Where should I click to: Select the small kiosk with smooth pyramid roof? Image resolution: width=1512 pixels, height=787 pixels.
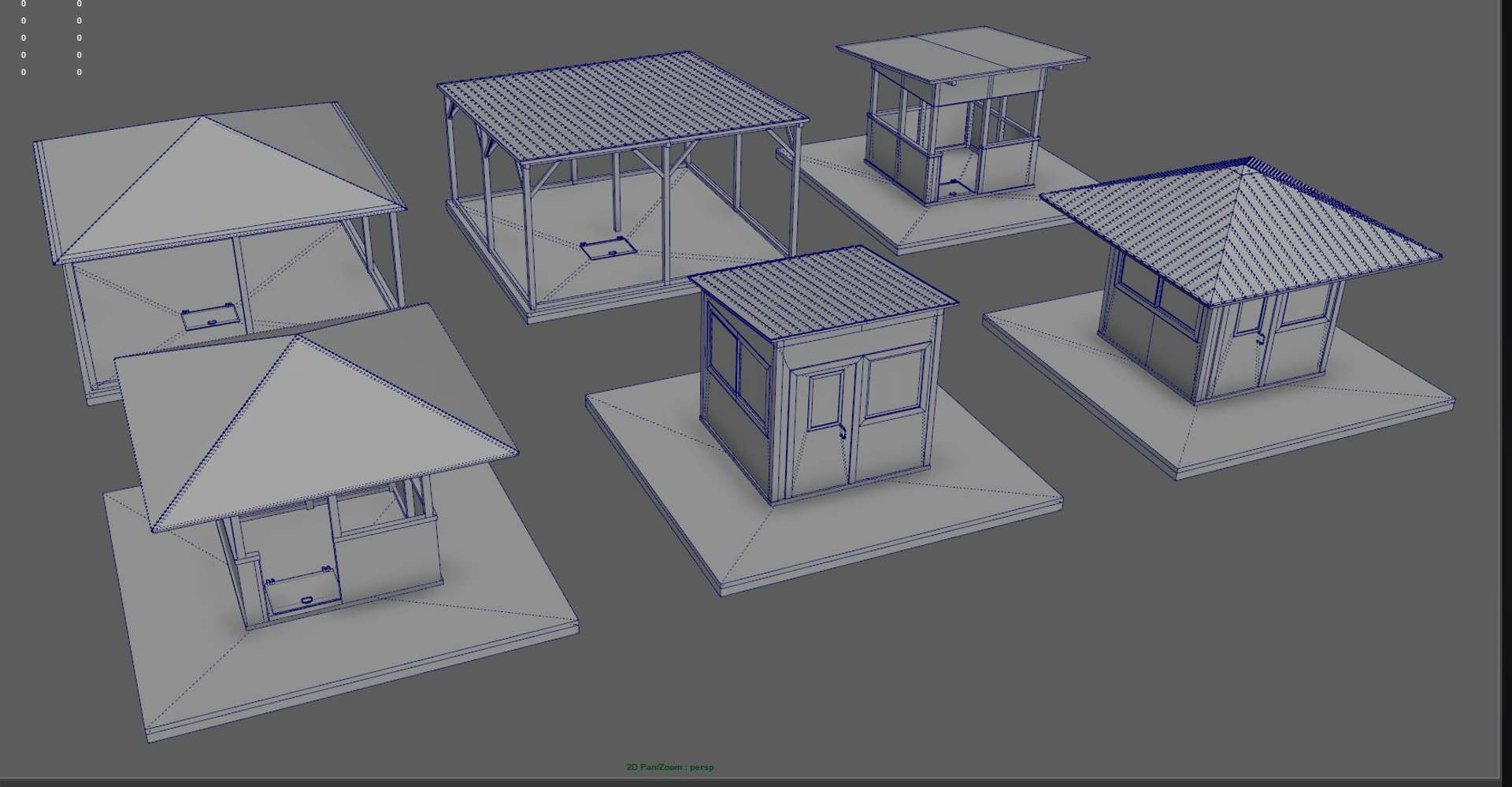click(x=315, y=465)
